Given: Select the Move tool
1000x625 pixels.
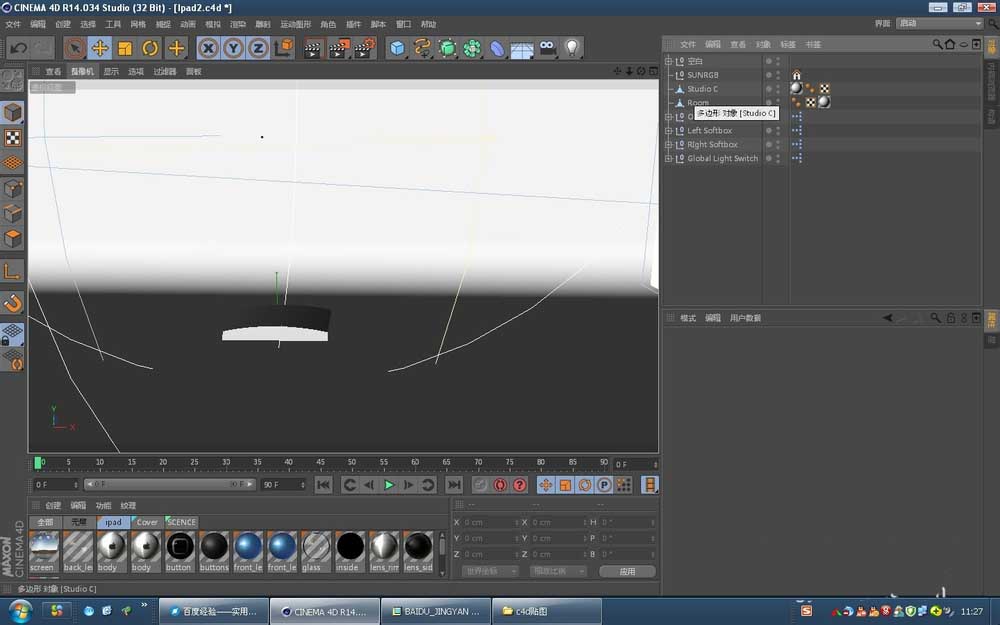Looking at the screenshot, I should coord(101,47).
